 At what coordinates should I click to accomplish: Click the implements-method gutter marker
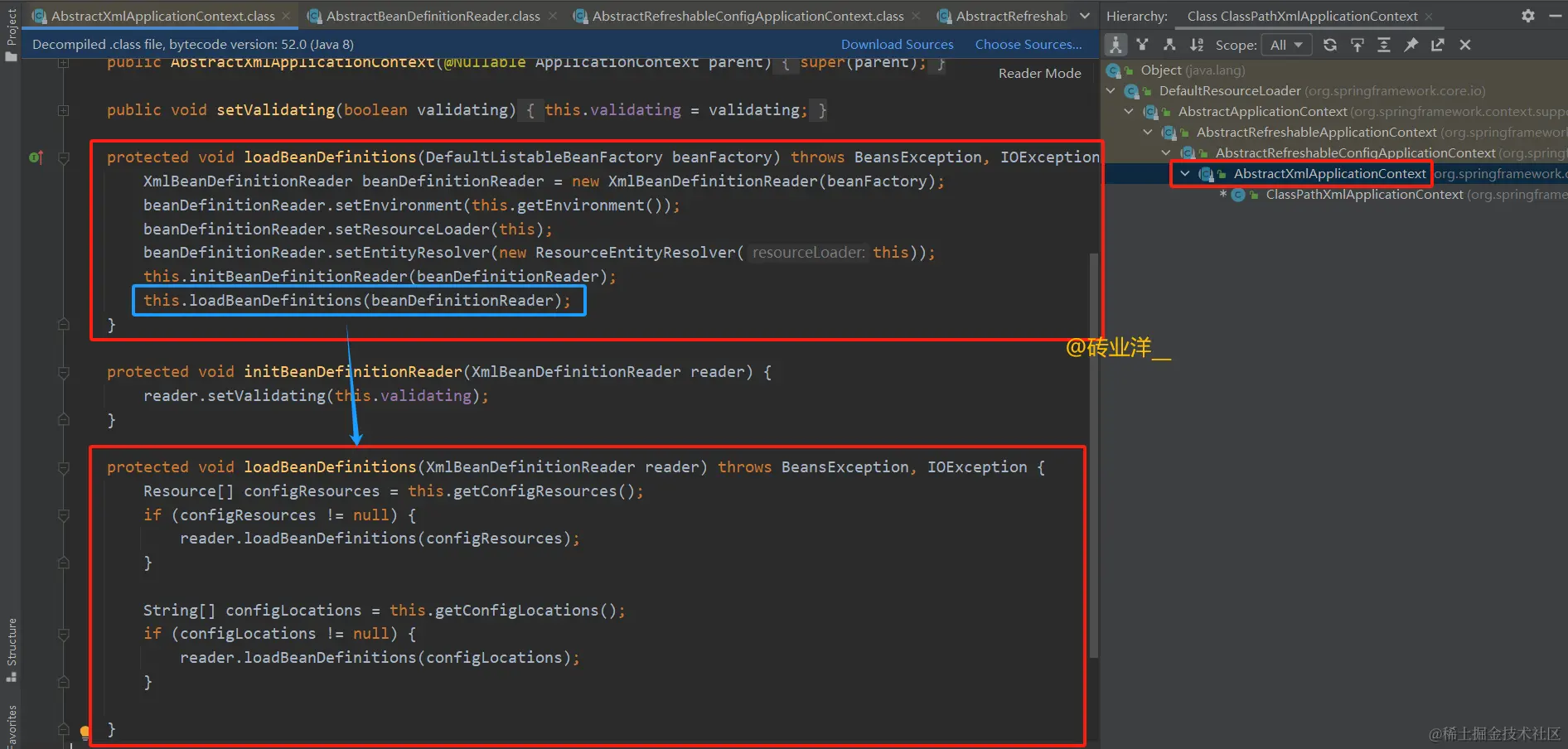click(x=36, y=157)
